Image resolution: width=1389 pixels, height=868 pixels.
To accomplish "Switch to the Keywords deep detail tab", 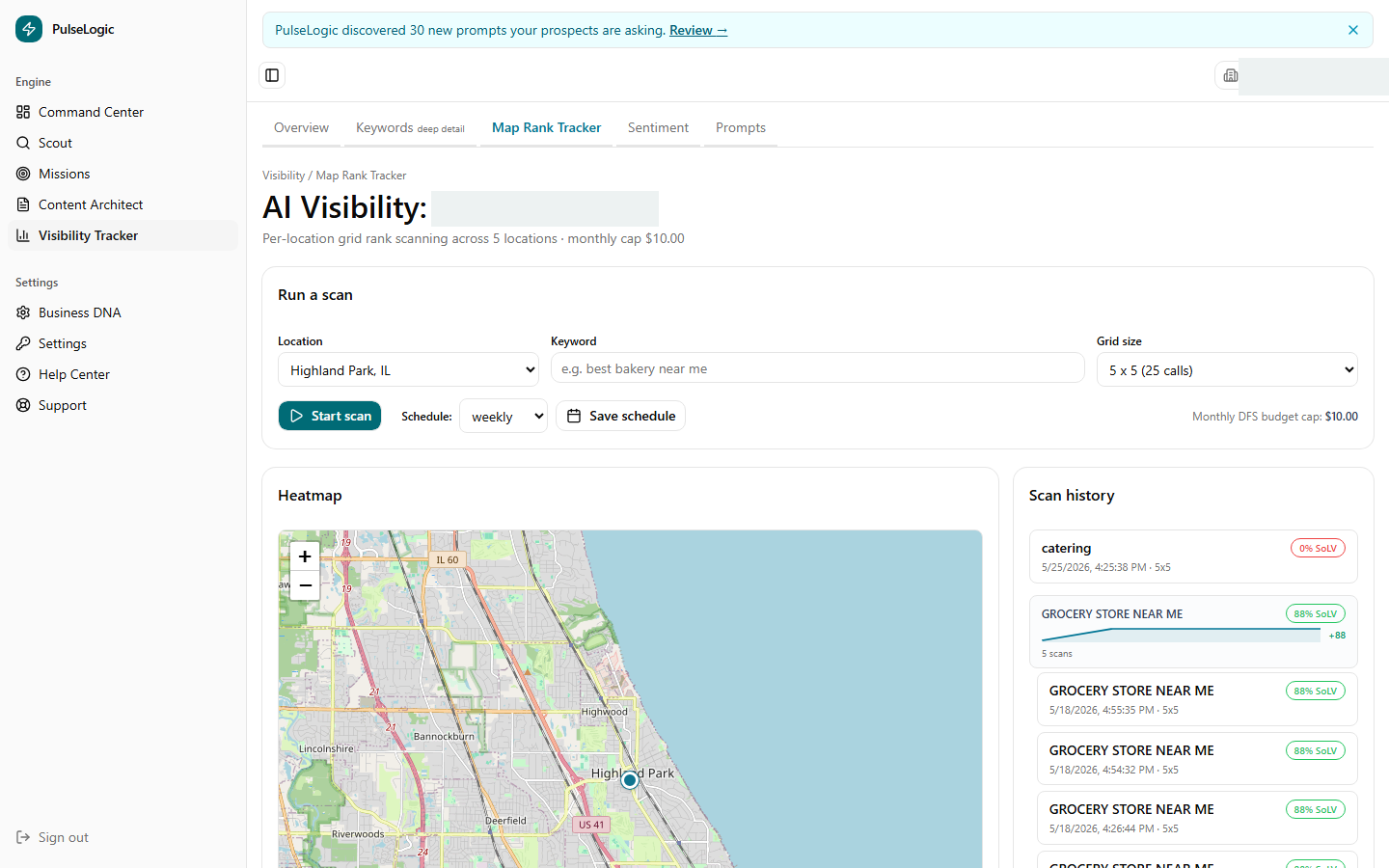I will pos(410,127).
